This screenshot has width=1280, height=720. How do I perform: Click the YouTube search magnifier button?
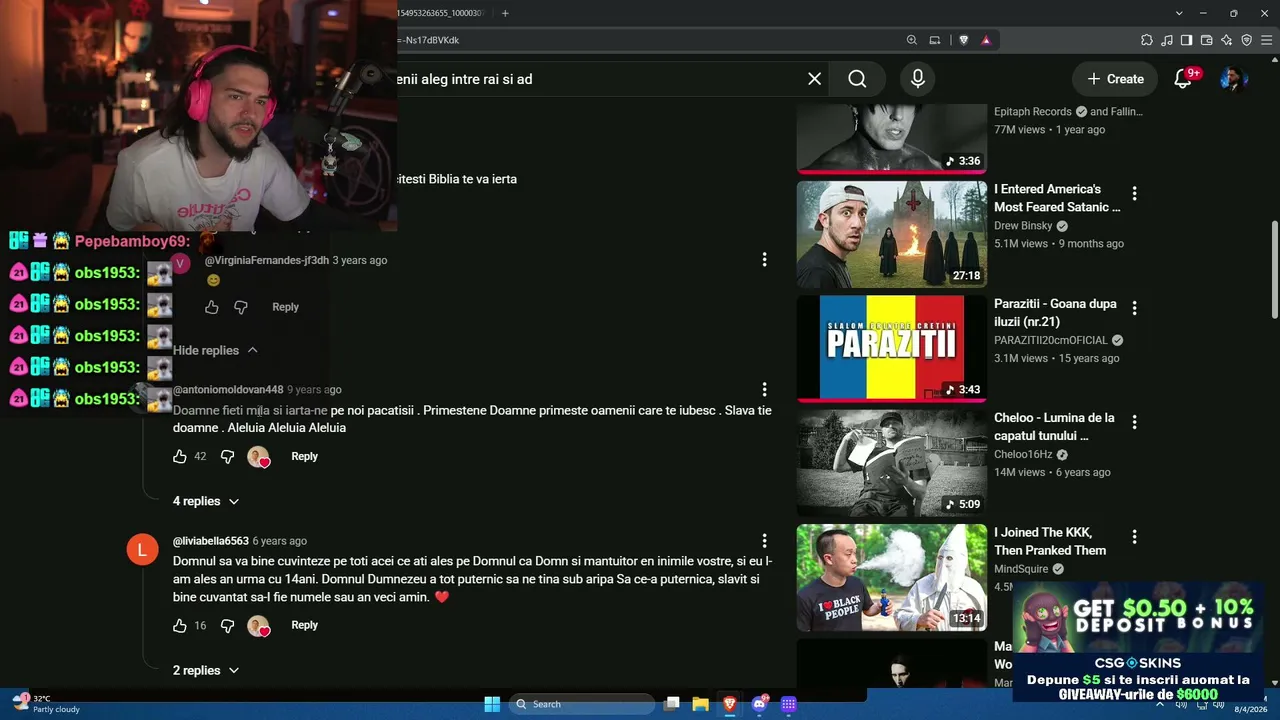pyautogui.click(x=857, y=79)
